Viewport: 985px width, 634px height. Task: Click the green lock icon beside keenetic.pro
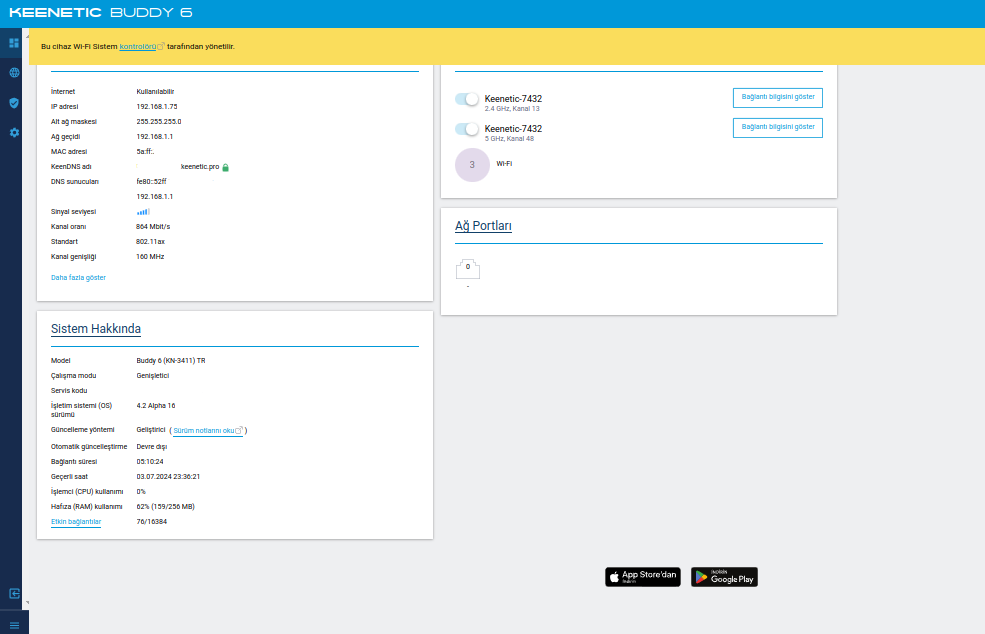coord(226,167)
